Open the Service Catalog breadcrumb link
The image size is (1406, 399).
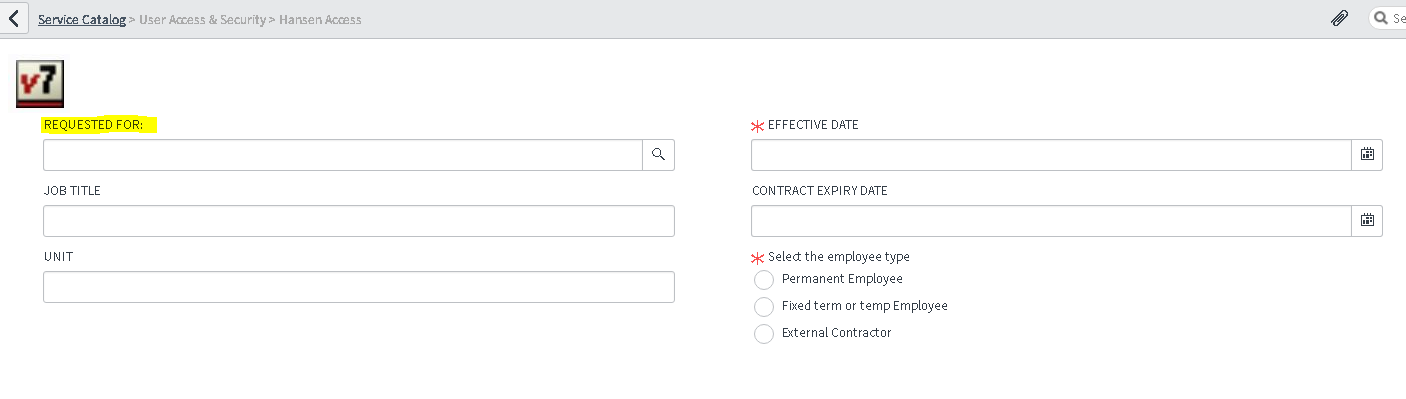coord(82,20)
